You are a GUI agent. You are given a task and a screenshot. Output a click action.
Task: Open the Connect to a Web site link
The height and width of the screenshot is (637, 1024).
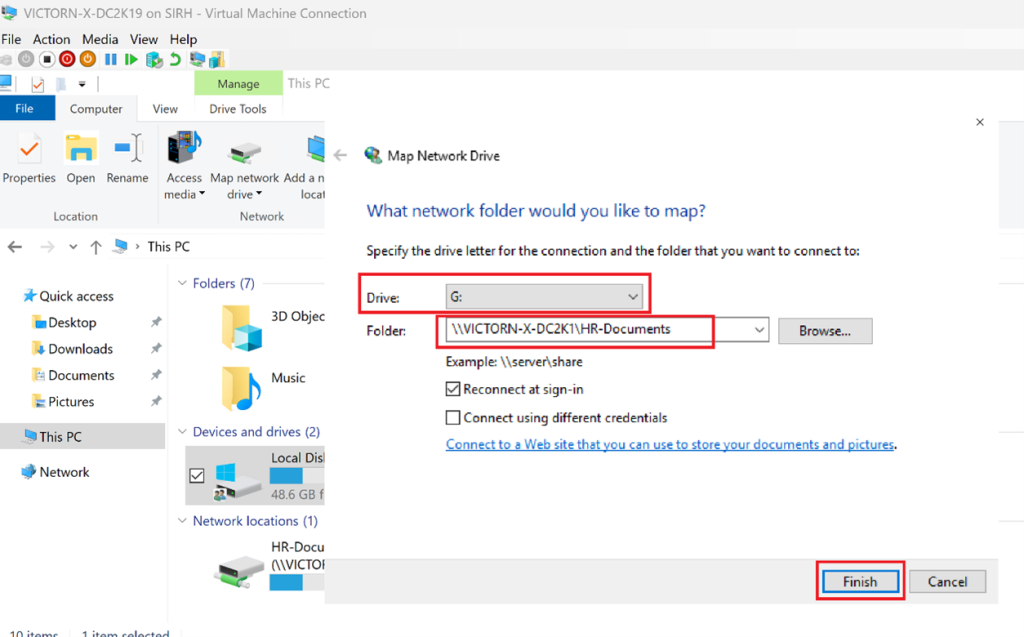click(670, 444)
